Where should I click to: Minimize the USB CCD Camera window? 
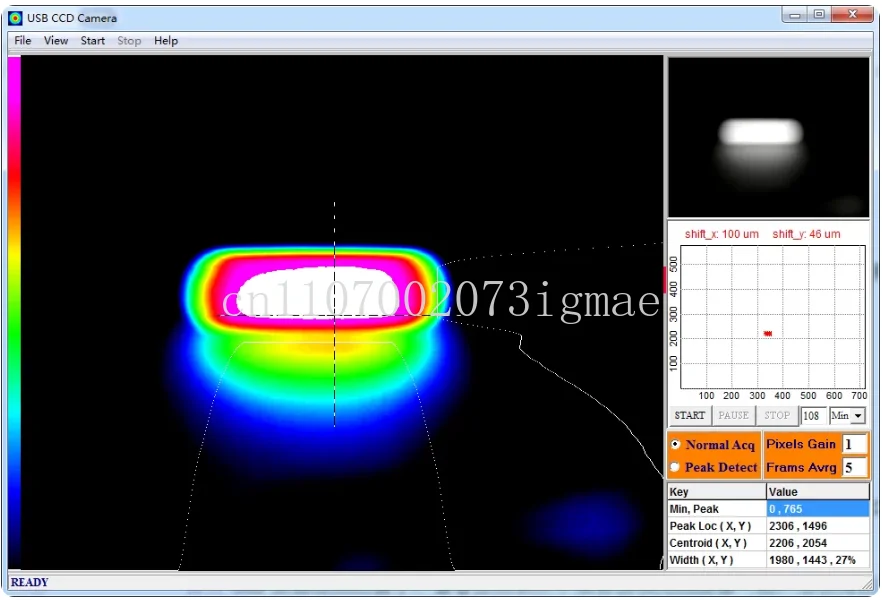coord(794,15)
